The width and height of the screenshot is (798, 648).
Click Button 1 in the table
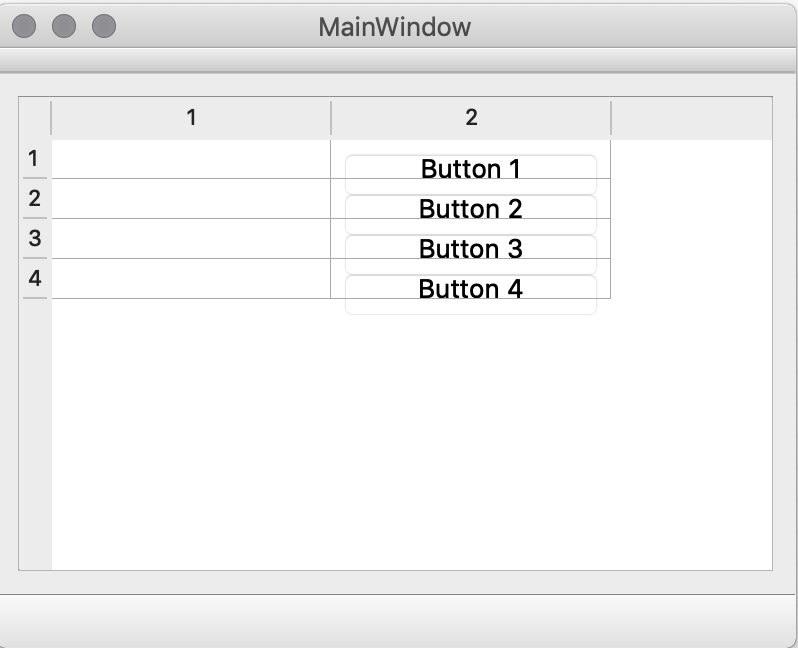click(x=471, y=170)
